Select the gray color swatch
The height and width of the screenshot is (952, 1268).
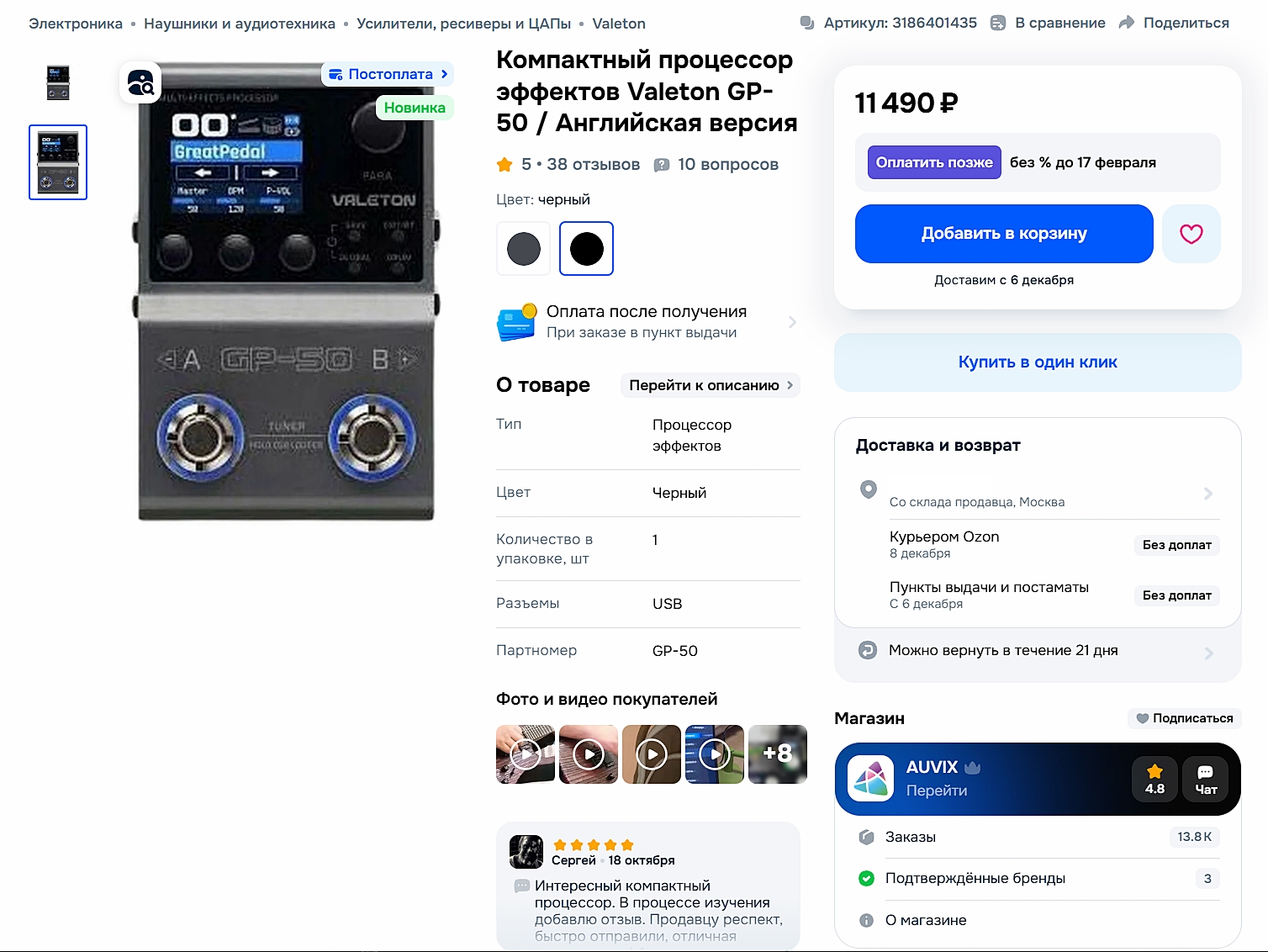tap(523, 249)
